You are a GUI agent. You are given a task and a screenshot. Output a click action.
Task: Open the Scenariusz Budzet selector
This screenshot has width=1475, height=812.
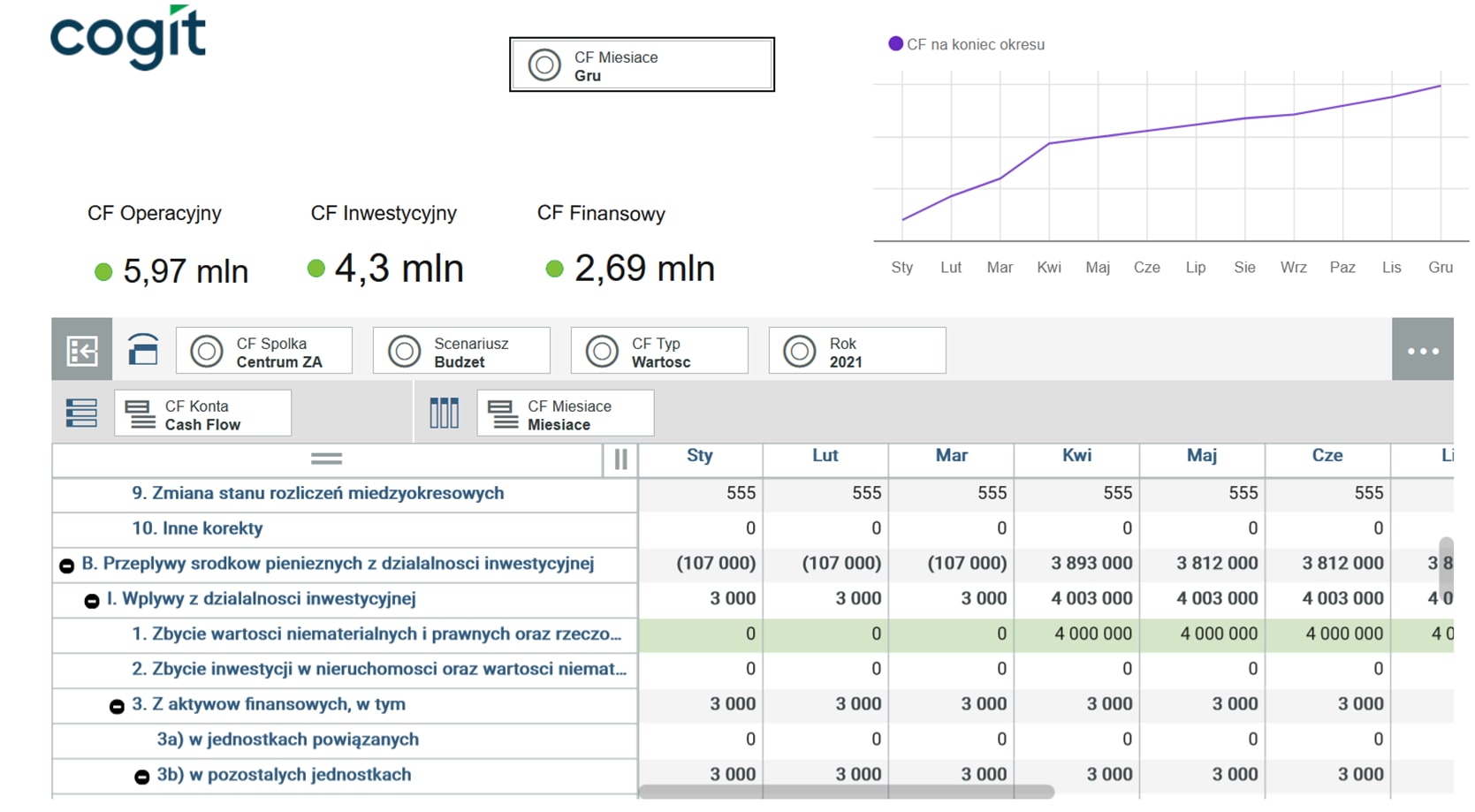point(461,351)
